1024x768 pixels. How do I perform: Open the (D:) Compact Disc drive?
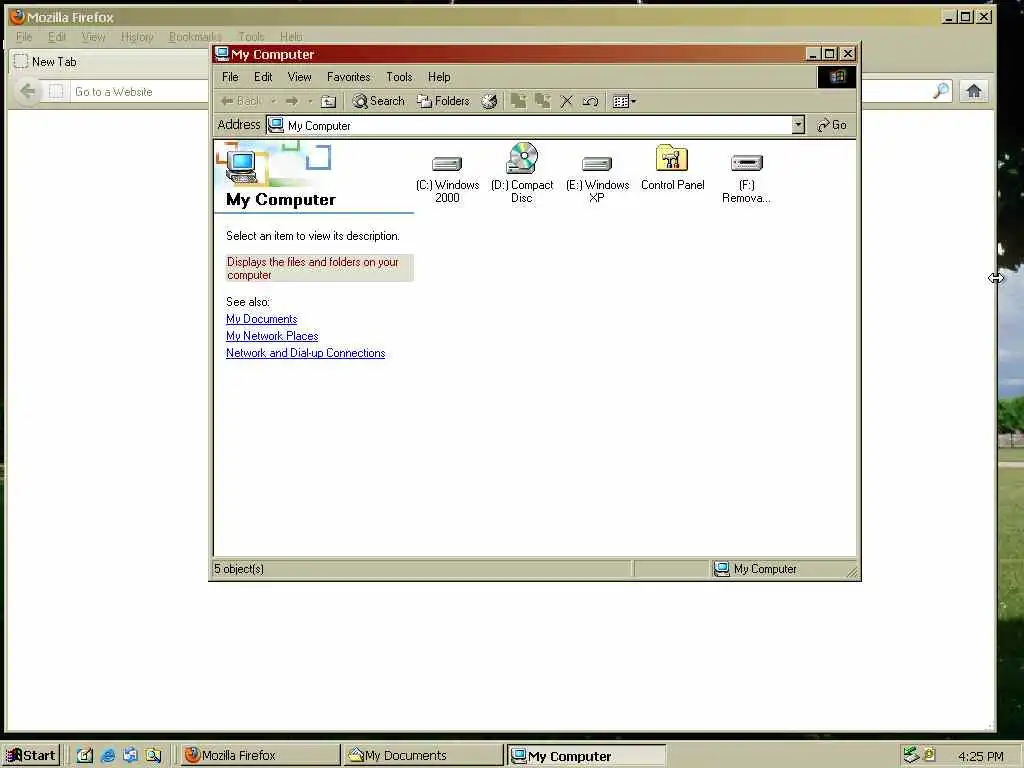(522, 174)
